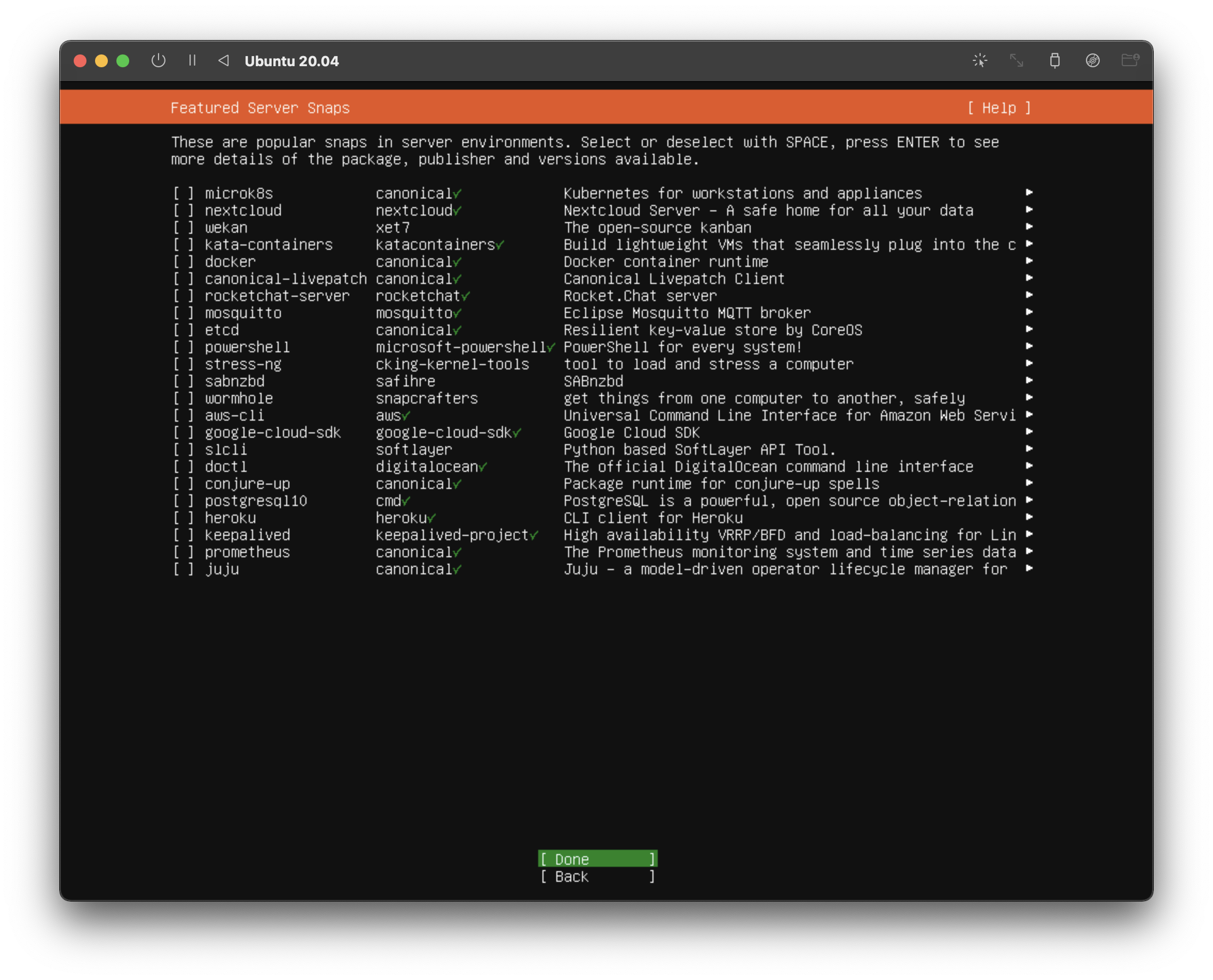Expand details arrow for etcd row
Image resolution: width=1213 pixels, height=980 pixels.
[1029, 329]
